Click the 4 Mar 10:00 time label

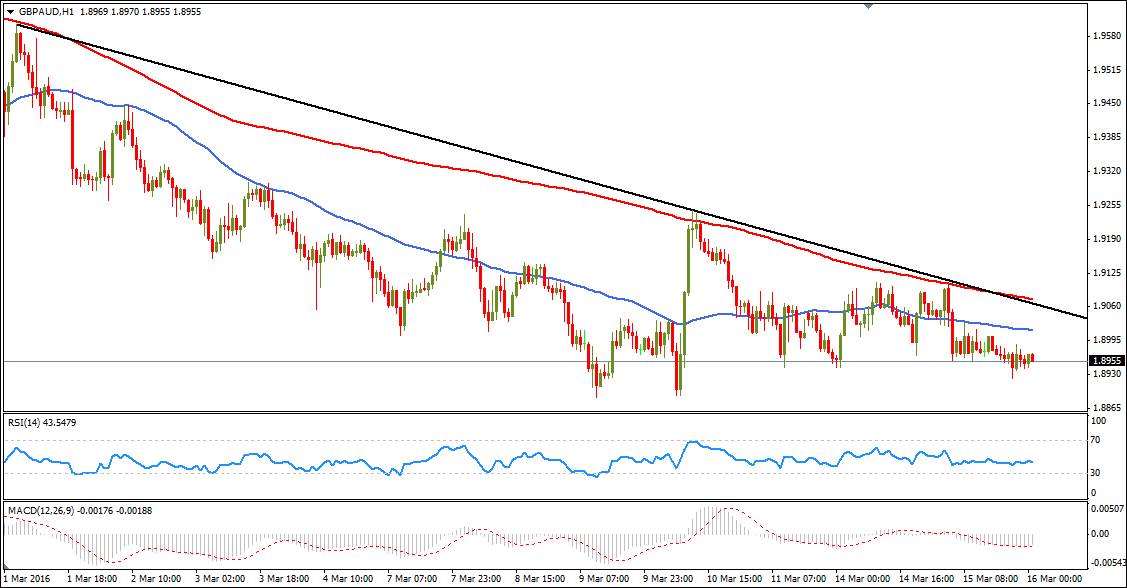(348, 579)
